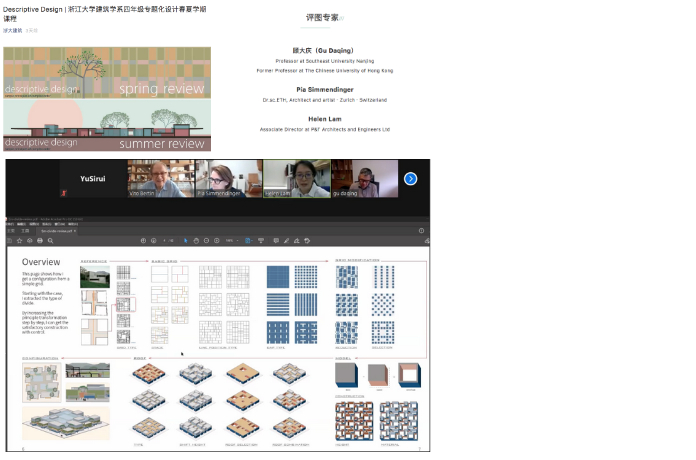Select YuSirui participant tile

(x=95, y=179)
